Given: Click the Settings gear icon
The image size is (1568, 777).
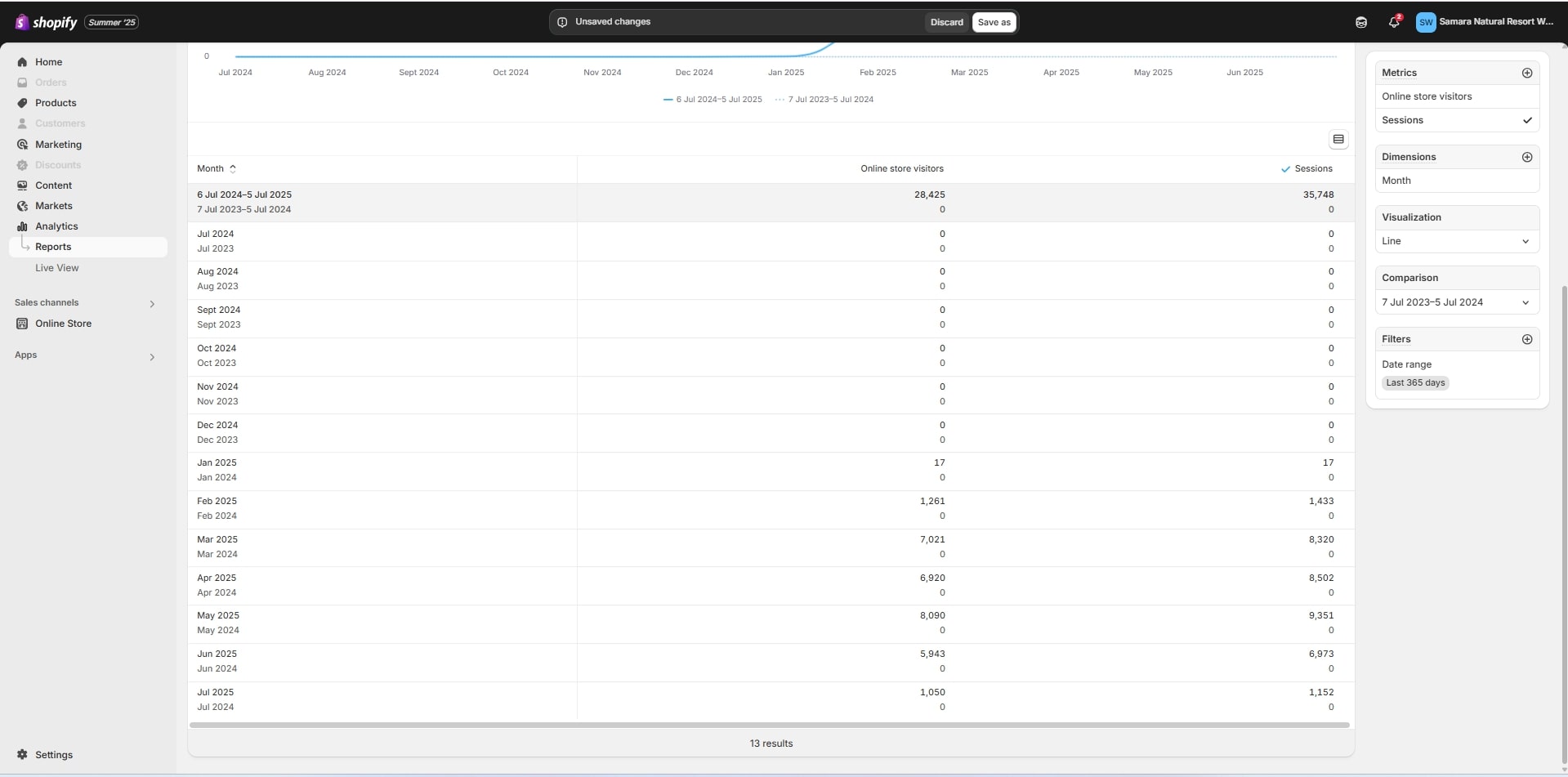Looking at the screenshot, I should (x=22, y=755).
